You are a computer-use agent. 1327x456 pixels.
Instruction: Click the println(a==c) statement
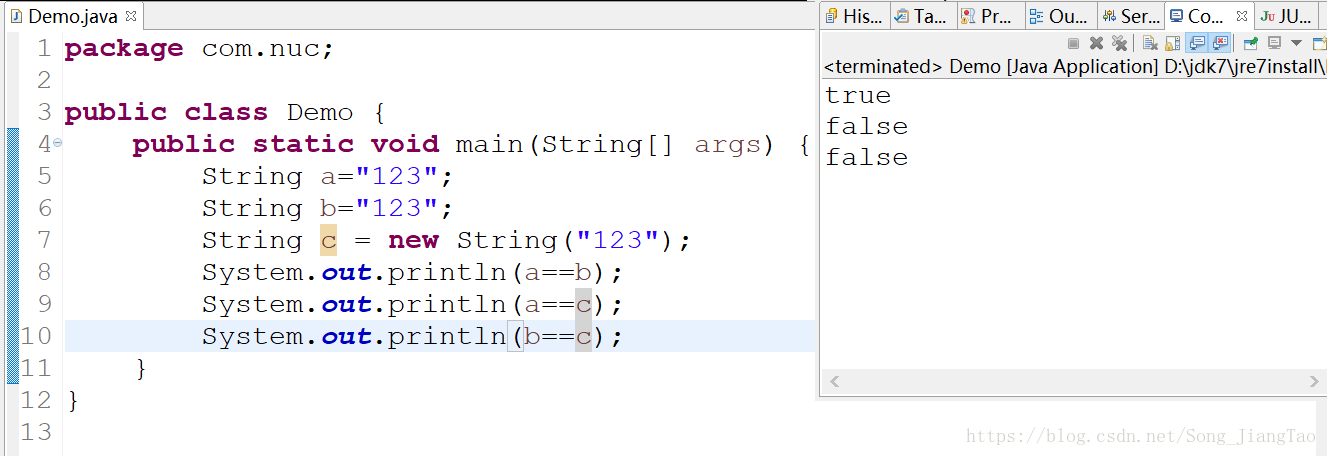coord(413,304)
